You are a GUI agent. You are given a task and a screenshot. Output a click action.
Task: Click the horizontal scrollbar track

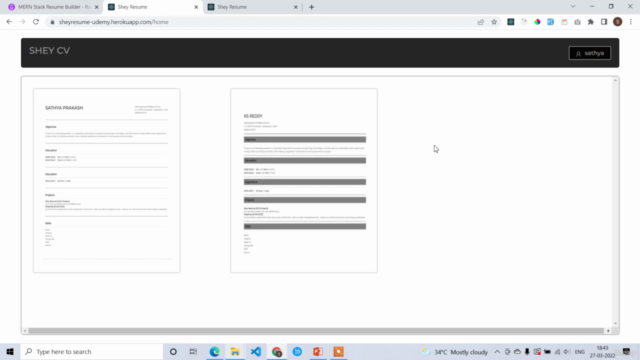[316, 331]
